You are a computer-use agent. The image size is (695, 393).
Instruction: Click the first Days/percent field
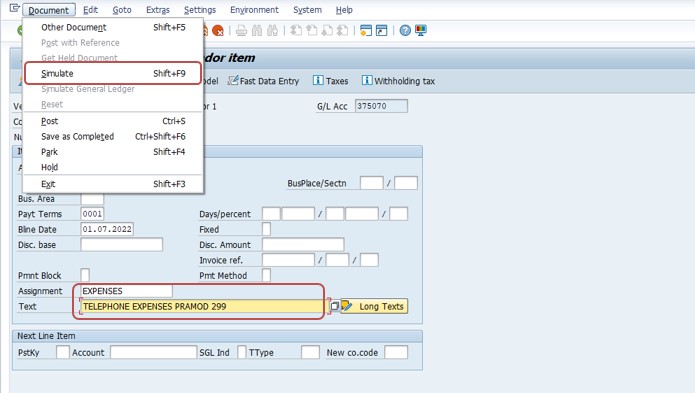click(x=271, y=214)
